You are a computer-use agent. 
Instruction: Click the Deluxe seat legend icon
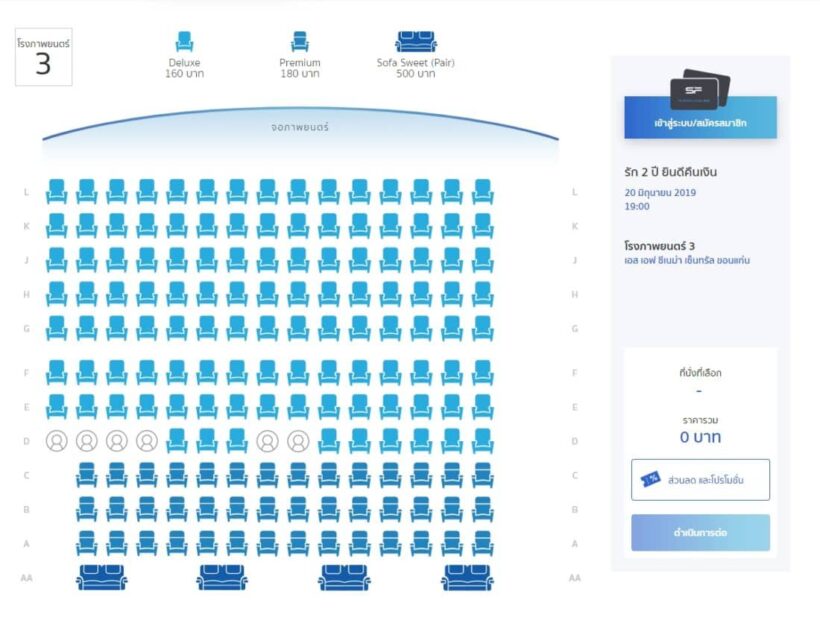184,42
